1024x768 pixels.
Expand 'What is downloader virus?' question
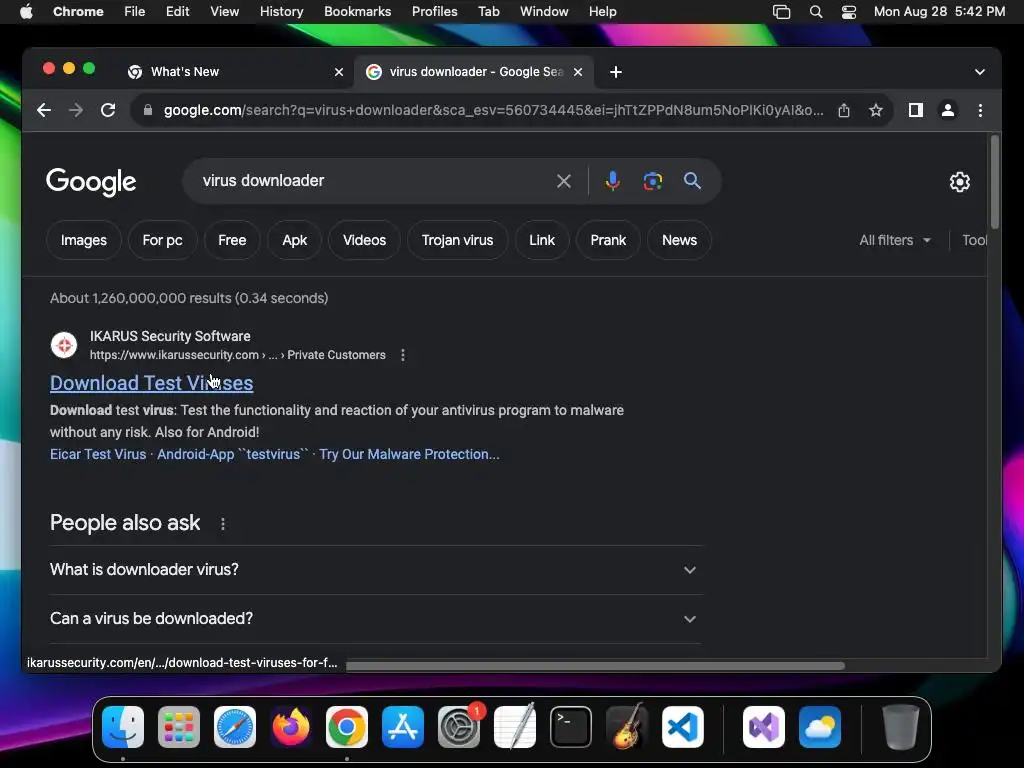click(x=376, y=569)
